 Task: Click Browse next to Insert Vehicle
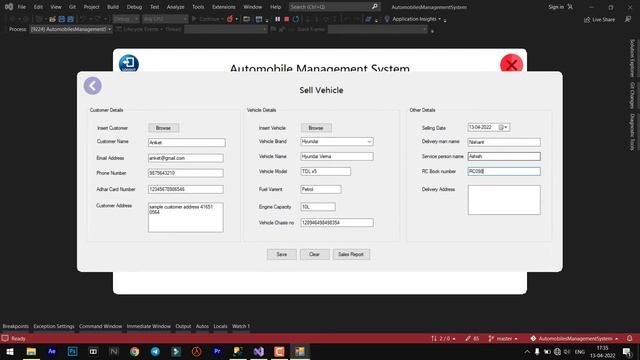pyautogui.click(x=316, y=128)
